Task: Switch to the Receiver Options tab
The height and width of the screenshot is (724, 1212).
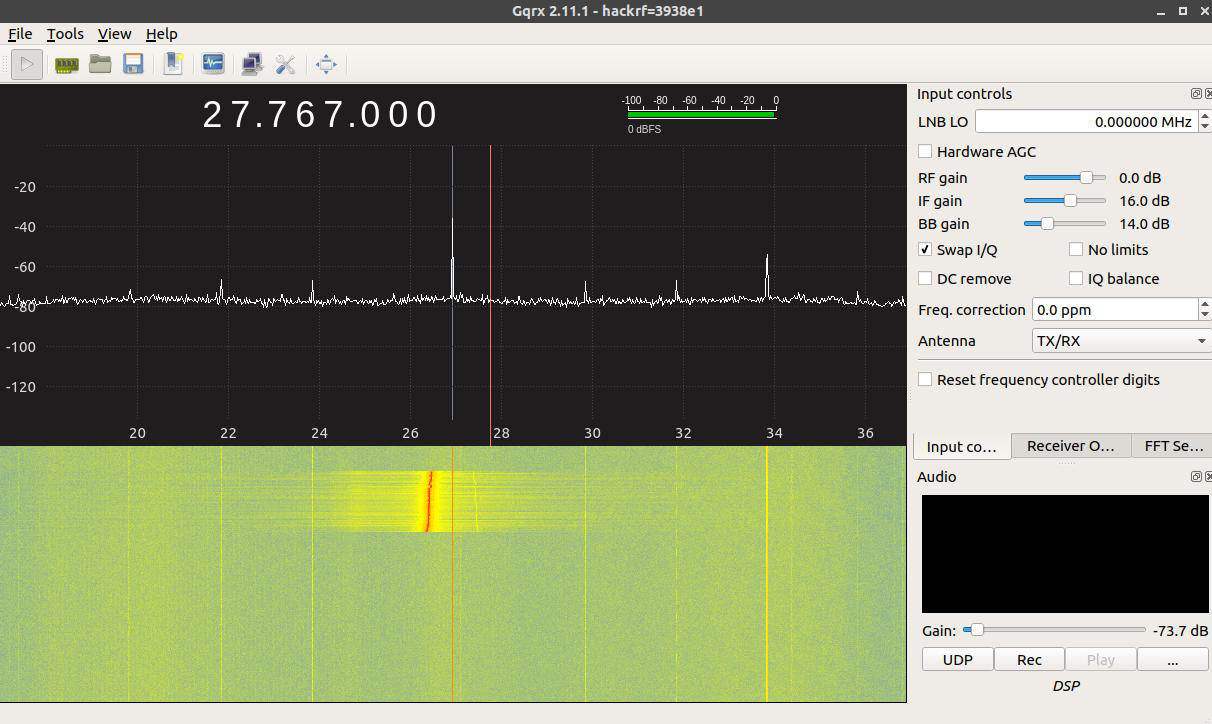Action: (x=1070, y=446)
